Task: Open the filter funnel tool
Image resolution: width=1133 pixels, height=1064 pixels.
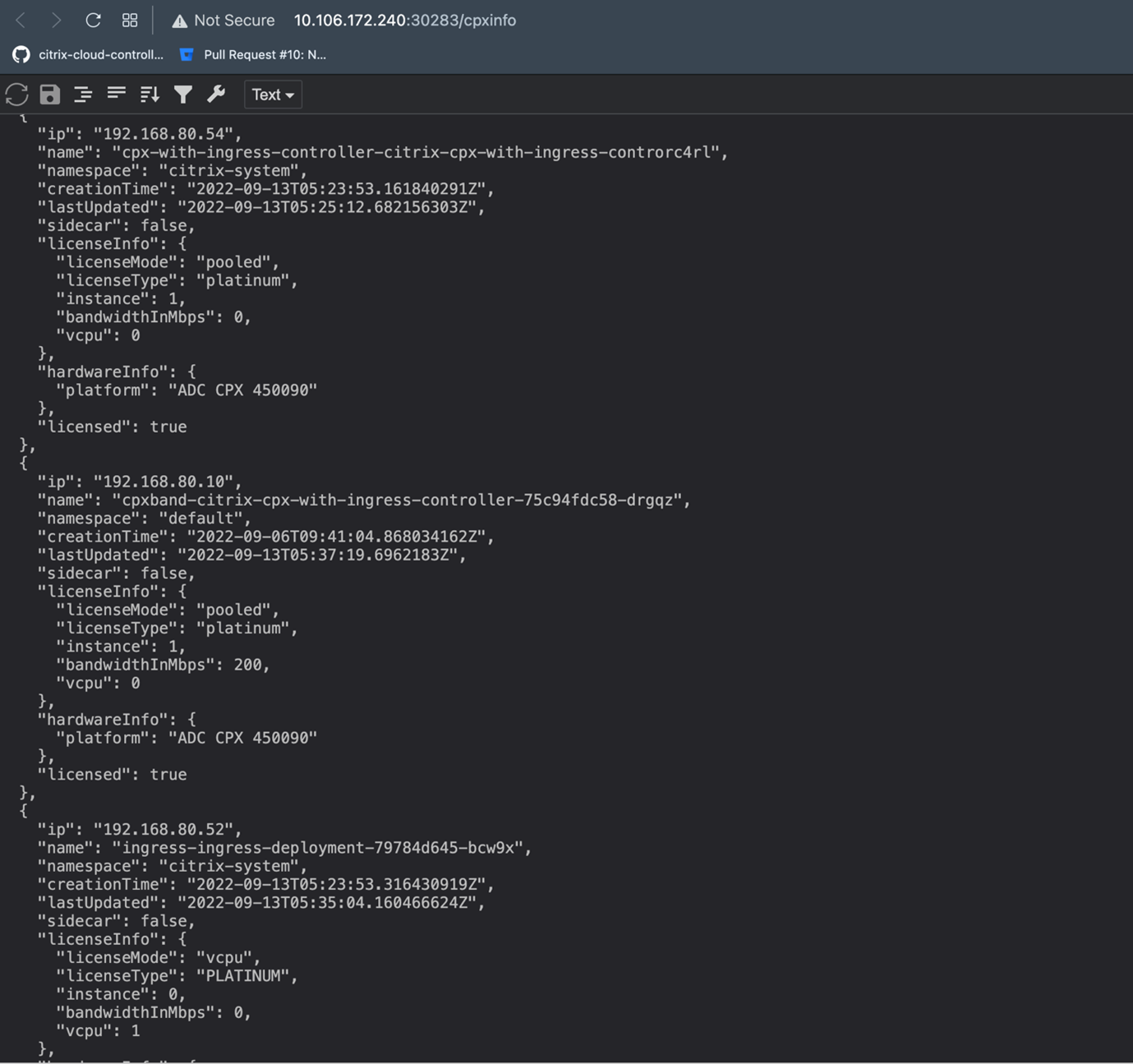Action: (x=183, y=94)
